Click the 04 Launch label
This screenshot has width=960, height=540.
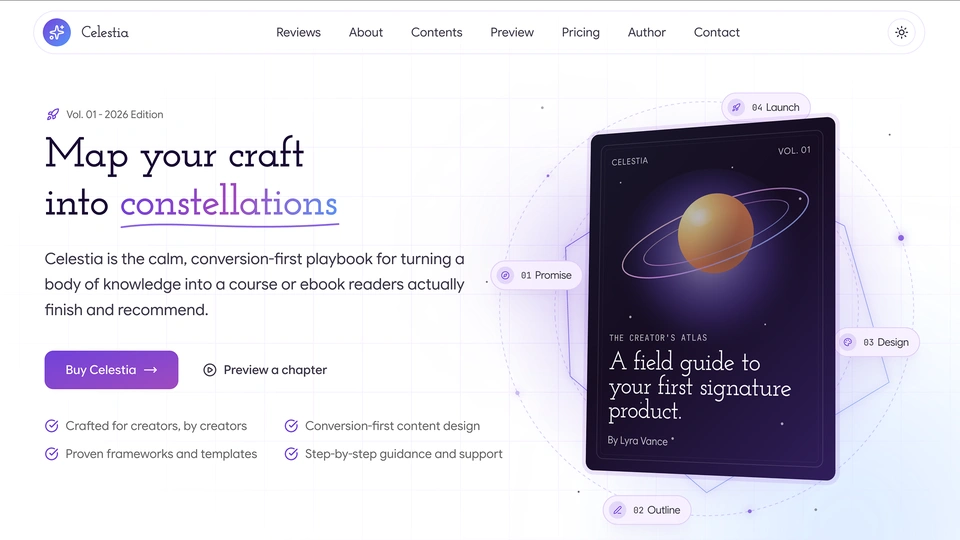[x=776, y=108]
